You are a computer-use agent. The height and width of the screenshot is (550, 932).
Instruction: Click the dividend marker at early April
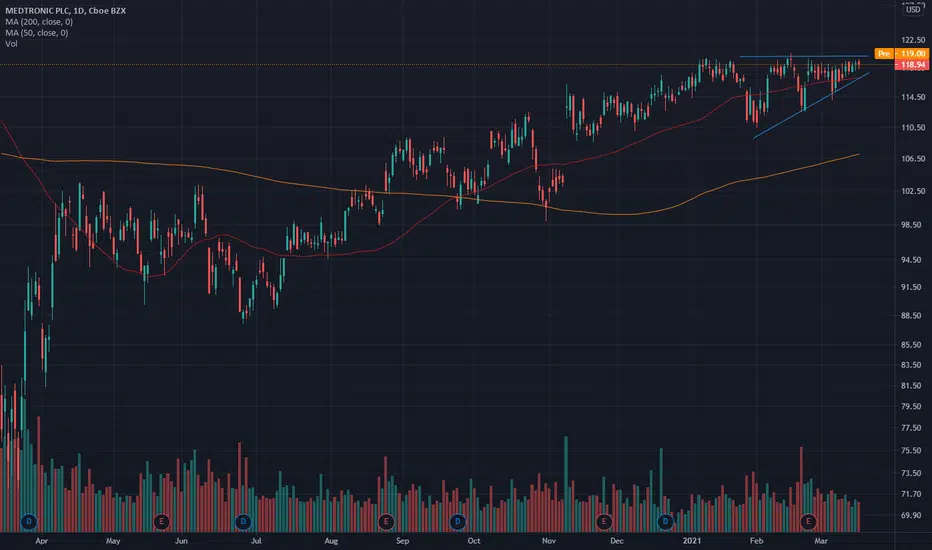pyautogui.click(x=29, y=521)
